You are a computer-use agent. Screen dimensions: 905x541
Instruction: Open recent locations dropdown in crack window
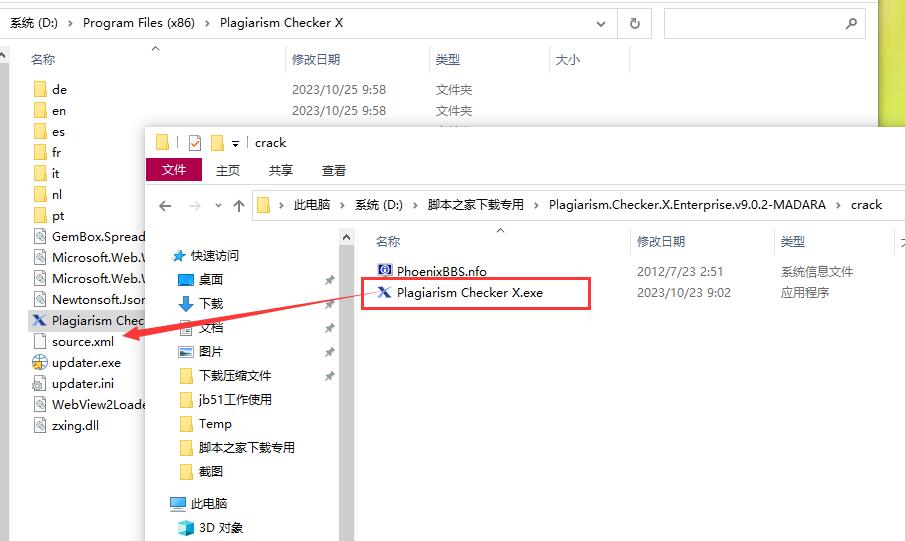point(218,206)
